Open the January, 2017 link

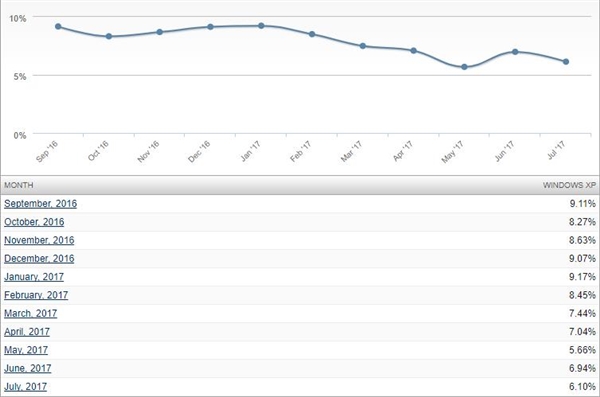(x=34, y=277)
